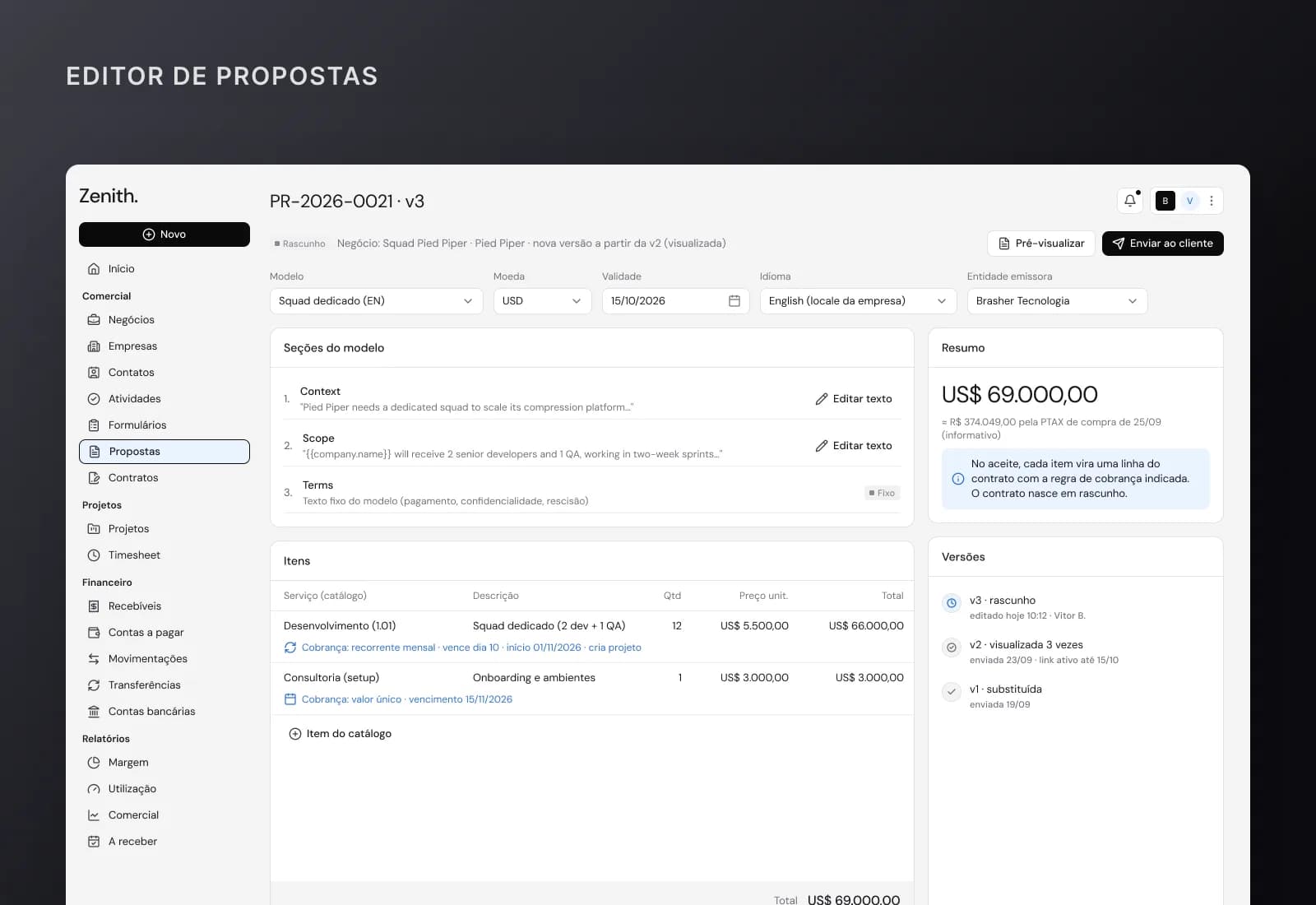This screenshot has width=1316, height=905.
Task: Click the quantity 12 cell
Action: click(677, 626)
